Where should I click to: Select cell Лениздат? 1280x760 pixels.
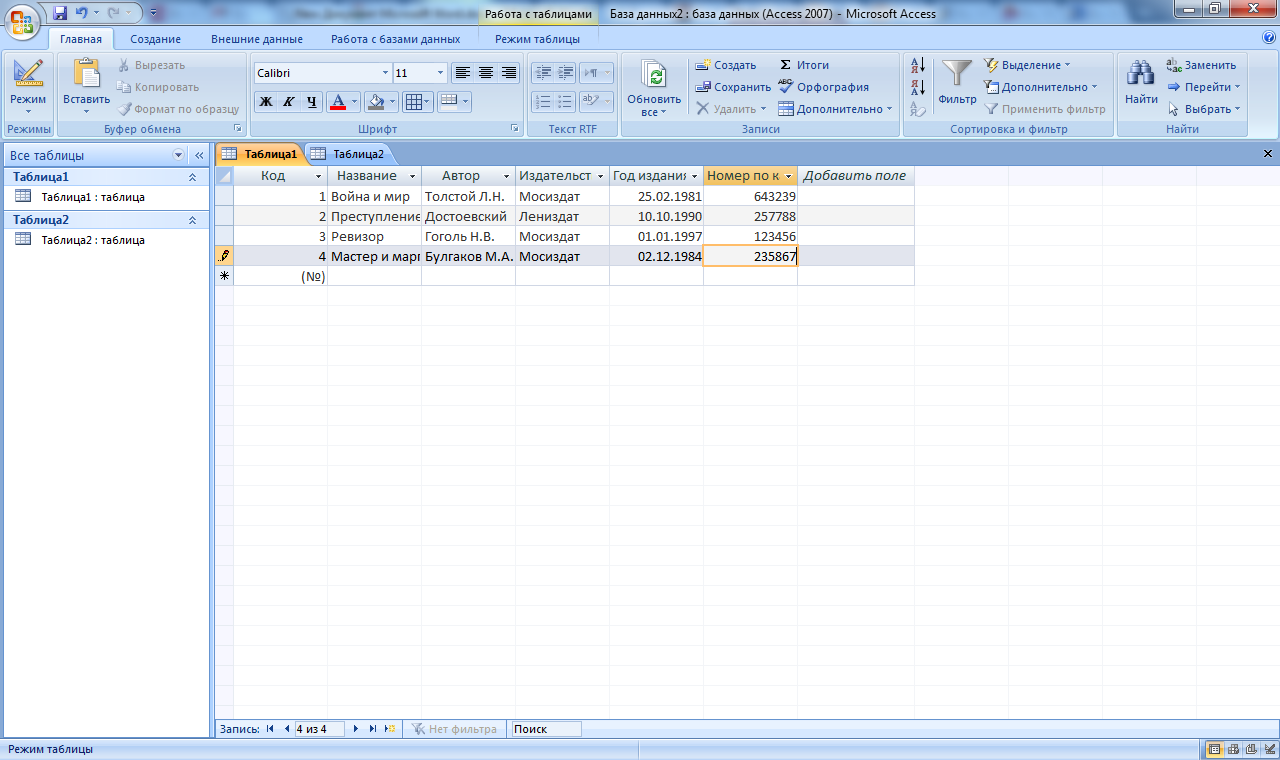point(562,216)
